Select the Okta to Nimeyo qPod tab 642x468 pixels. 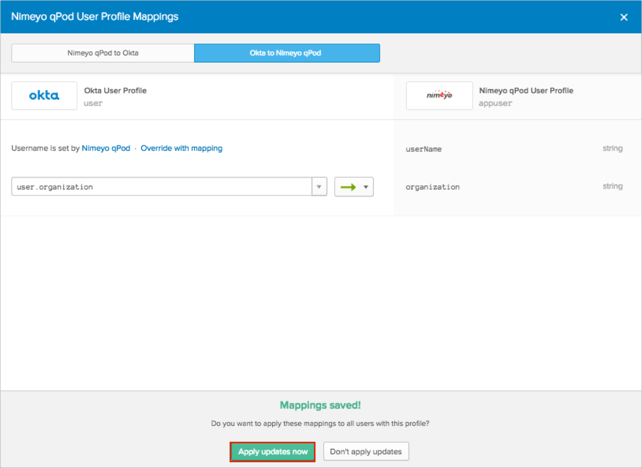287,53
